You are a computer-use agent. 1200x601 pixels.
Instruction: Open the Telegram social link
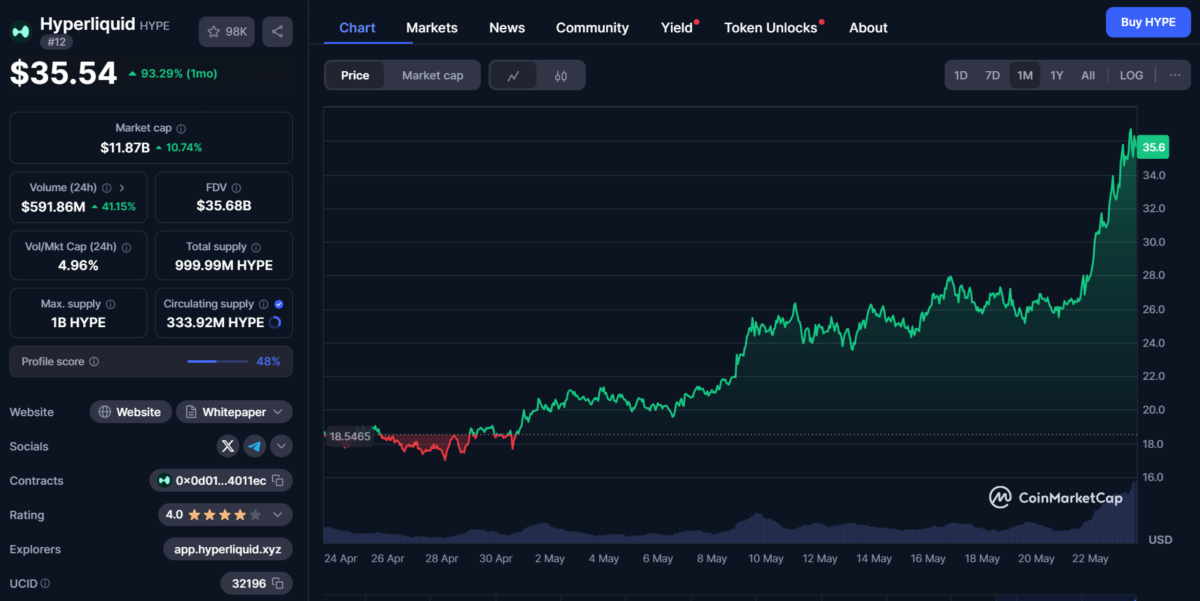(x=255, y=446)
